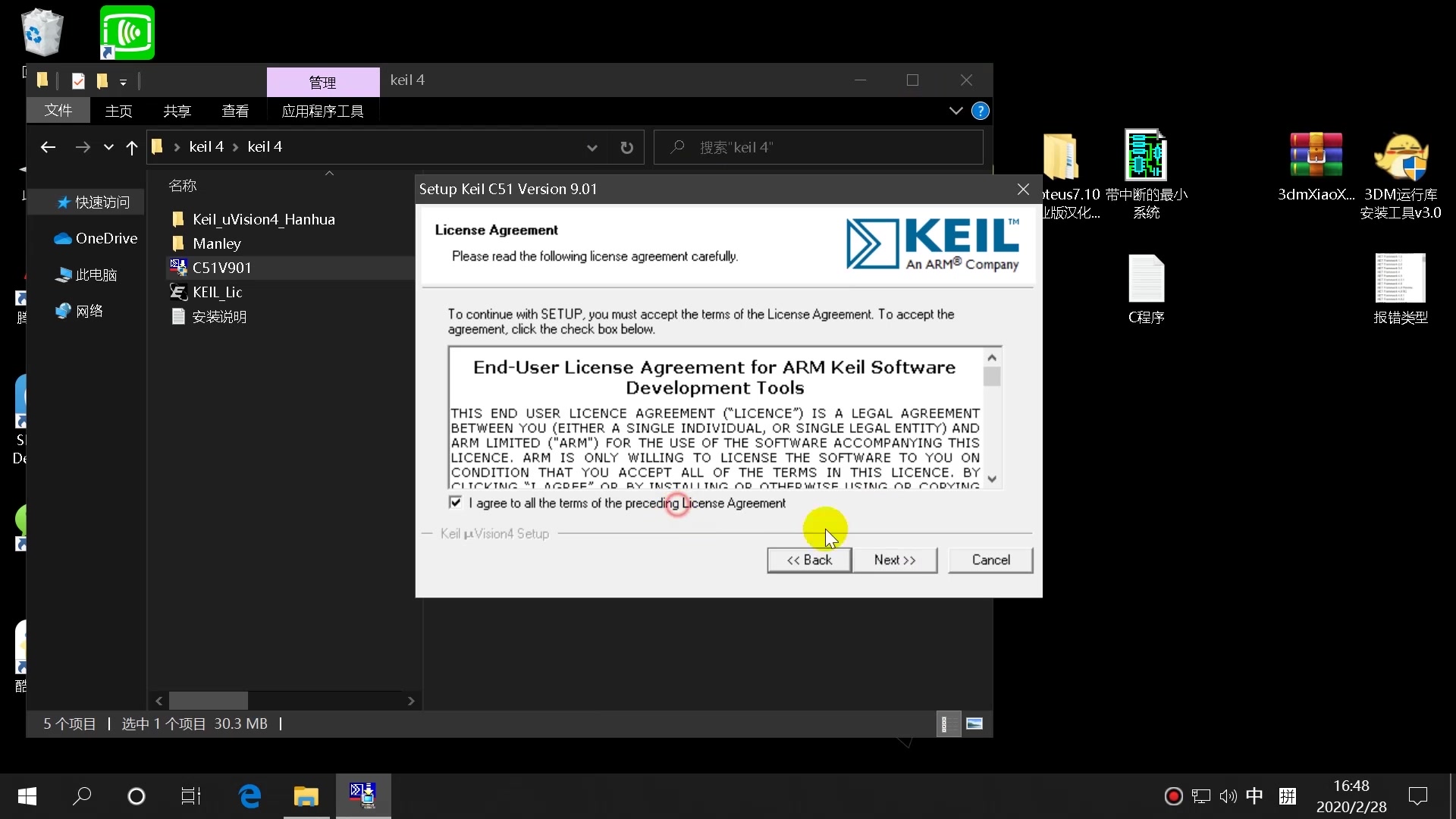Click the 管理 contextual tab
1456x819 pixels.
pos(323,82)
